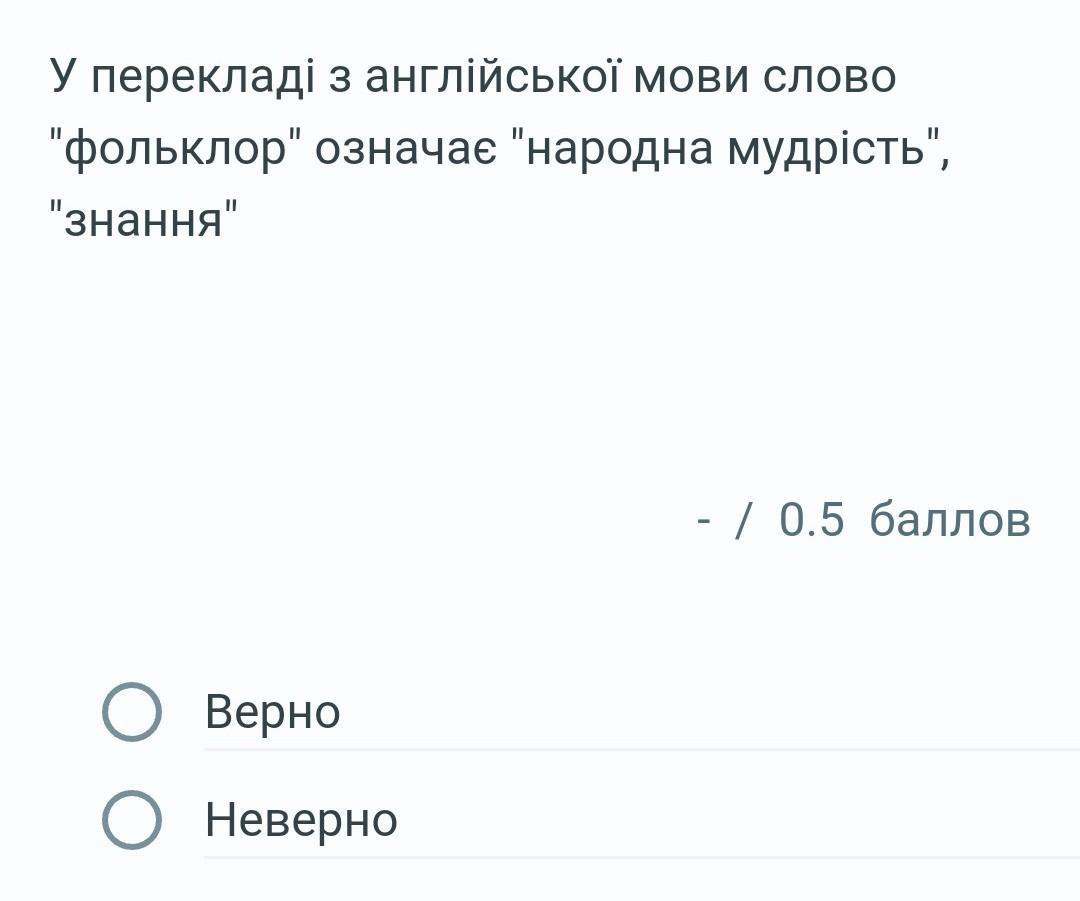Select the "Верно" radio button
The image size is (1080, 901).
131,712
